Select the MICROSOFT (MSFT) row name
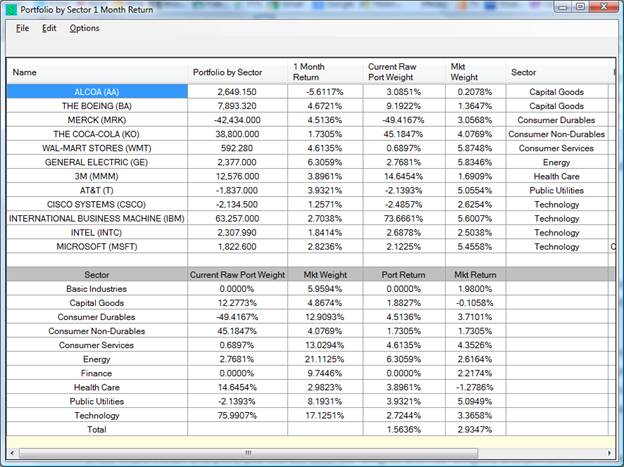 pos(97,246)
